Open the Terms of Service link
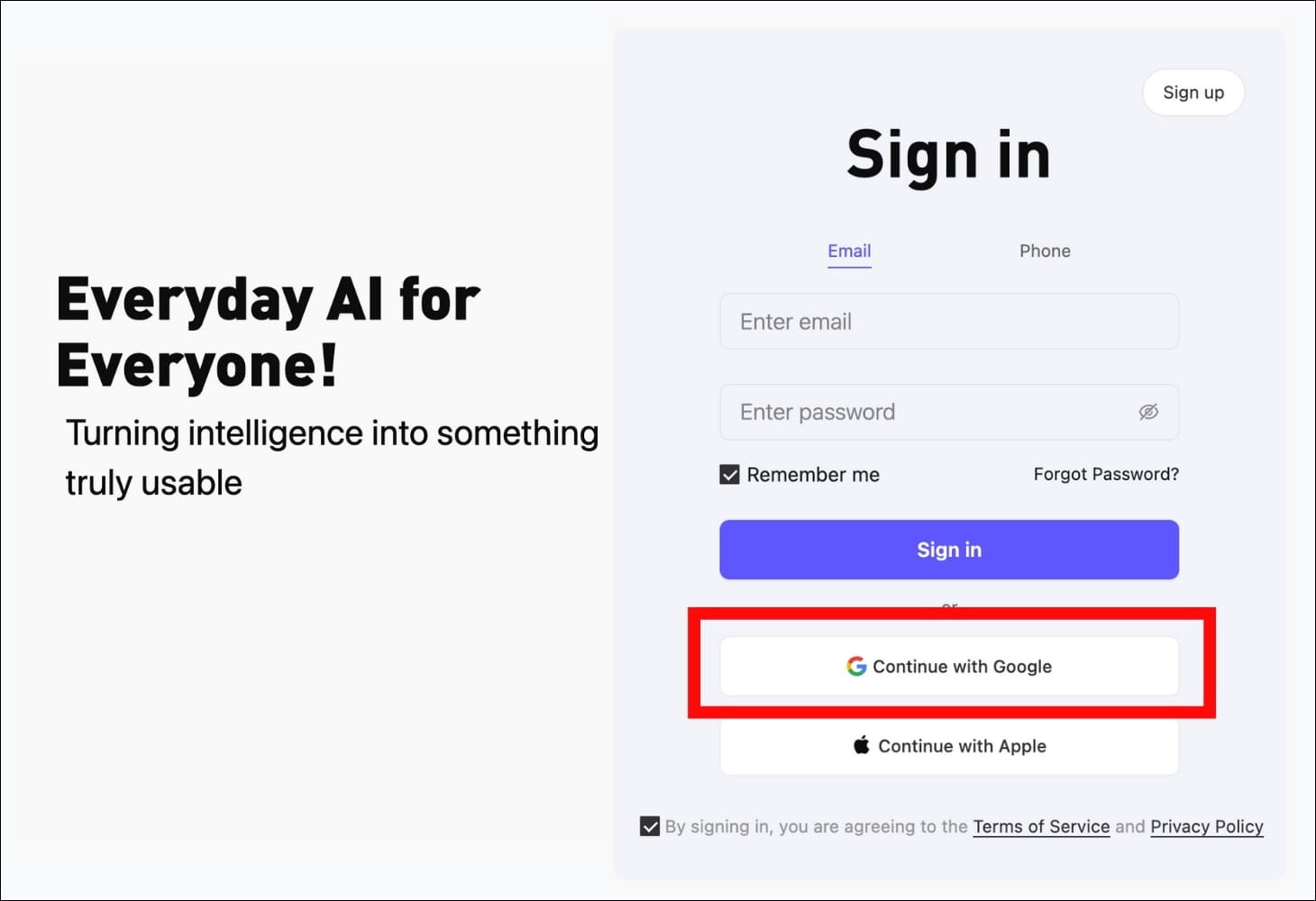This screenshot has height=901, width=1316. click(x=1041, y=826)
